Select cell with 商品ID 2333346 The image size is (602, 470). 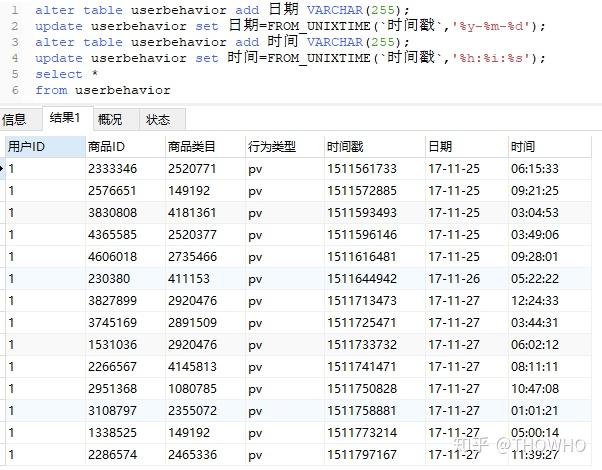tap(113, 169)
